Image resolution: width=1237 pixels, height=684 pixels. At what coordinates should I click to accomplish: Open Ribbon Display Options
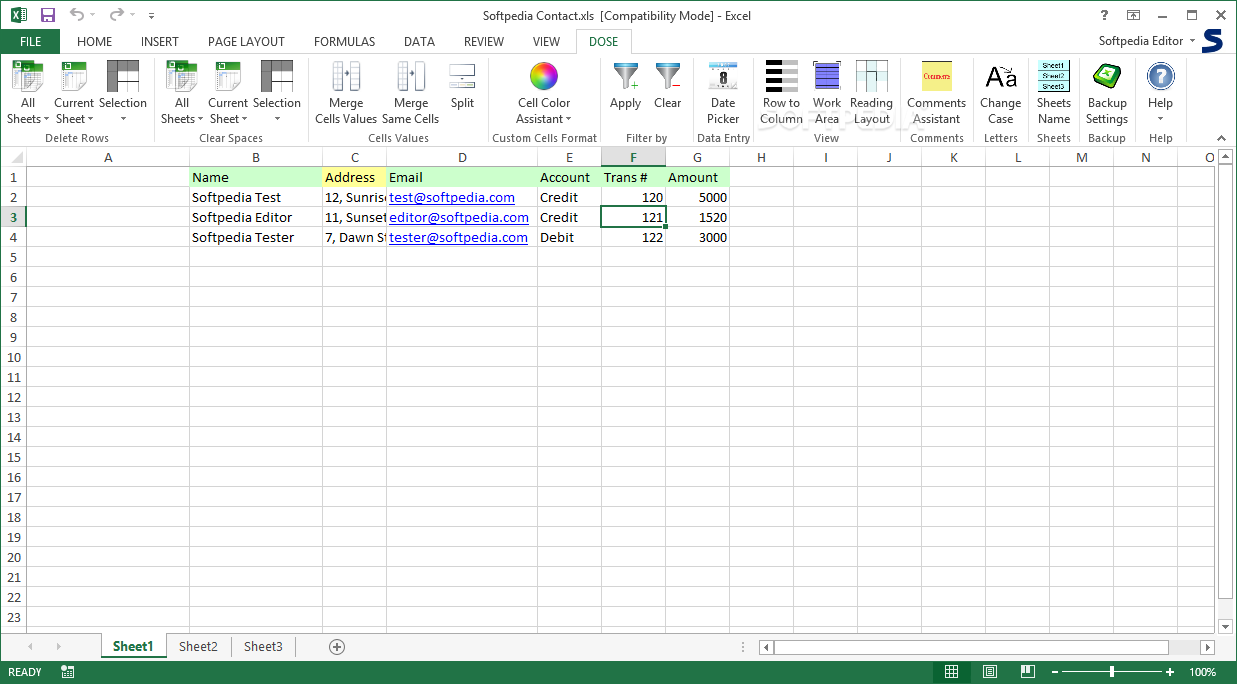tap(1133, 15)
